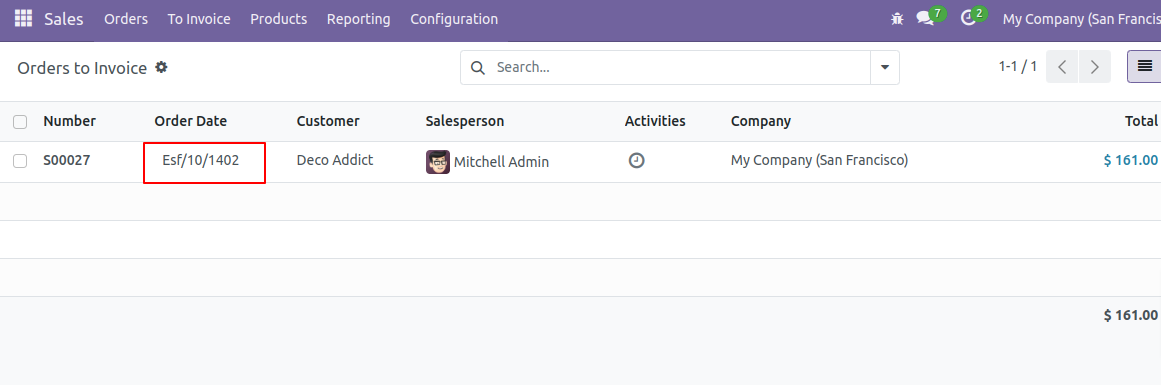The image size is (1161, 385).
Task: Click Orders to Invoice breadcrumb title
Action: tap(82, 68)
